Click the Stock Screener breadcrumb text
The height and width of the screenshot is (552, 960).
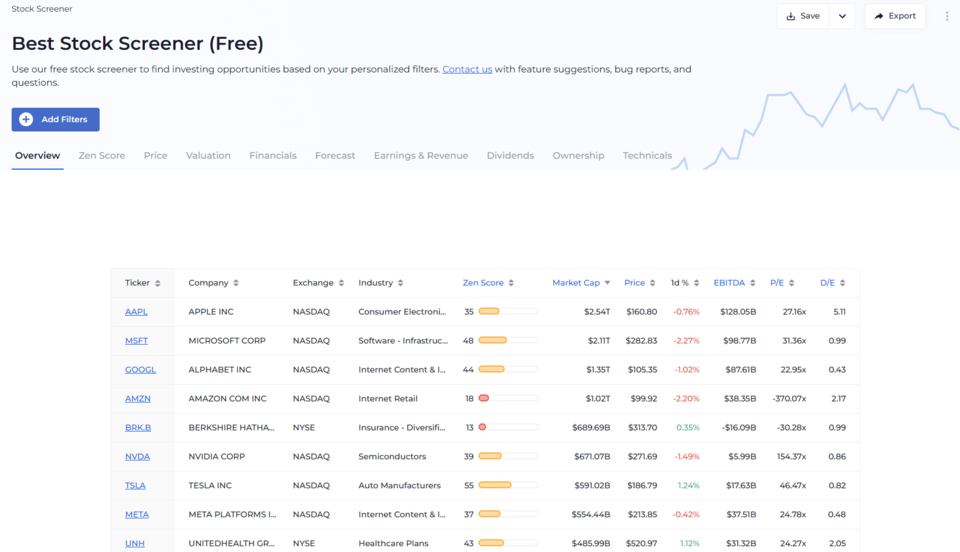tap(42, 9)
